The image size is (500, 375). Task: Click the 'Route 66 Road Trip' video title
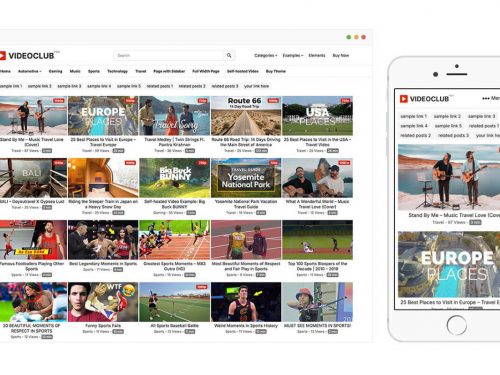click(246, 142)
